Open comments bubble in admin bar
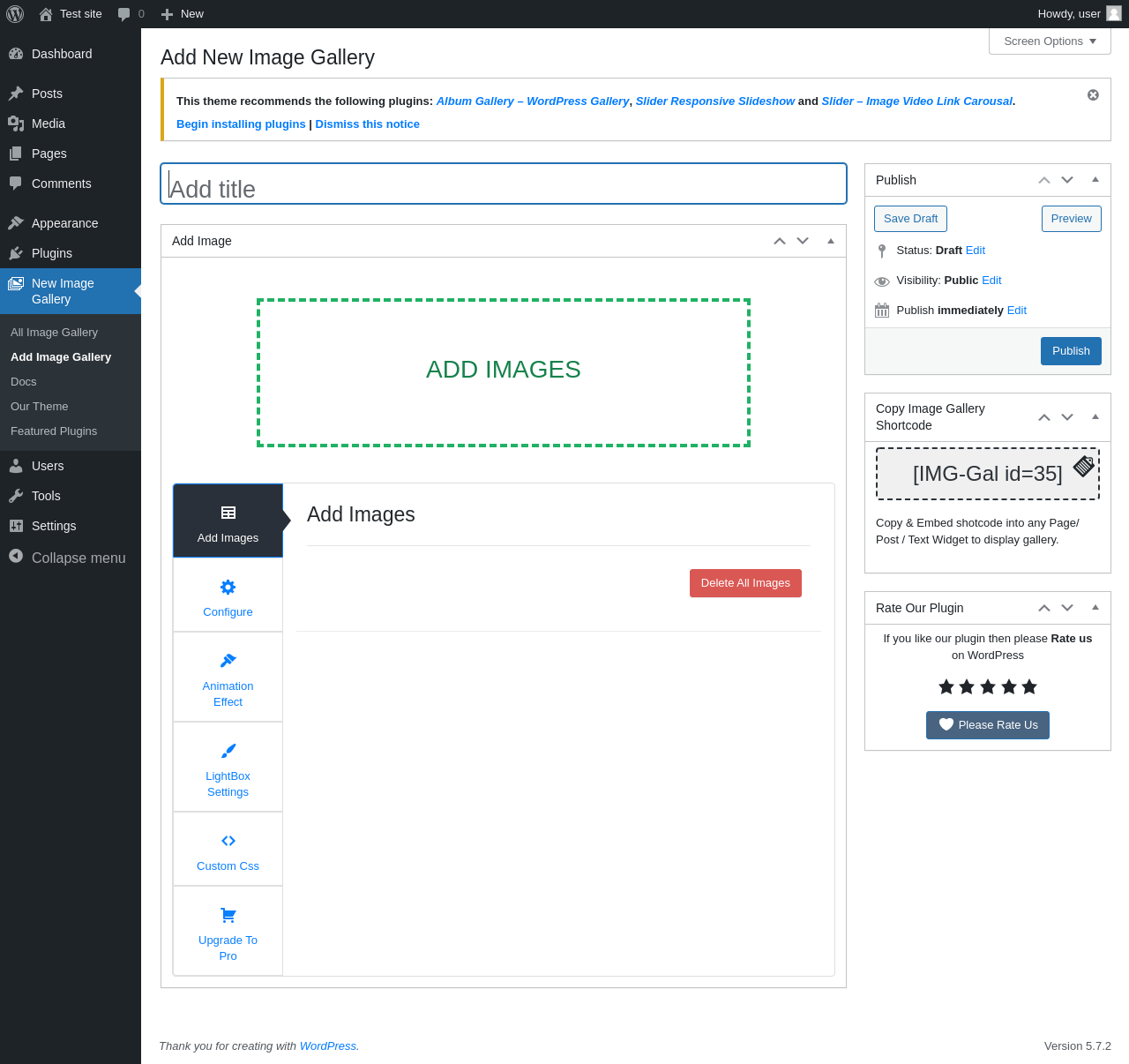This screenshot has width=1129, height=1064. 131,14
